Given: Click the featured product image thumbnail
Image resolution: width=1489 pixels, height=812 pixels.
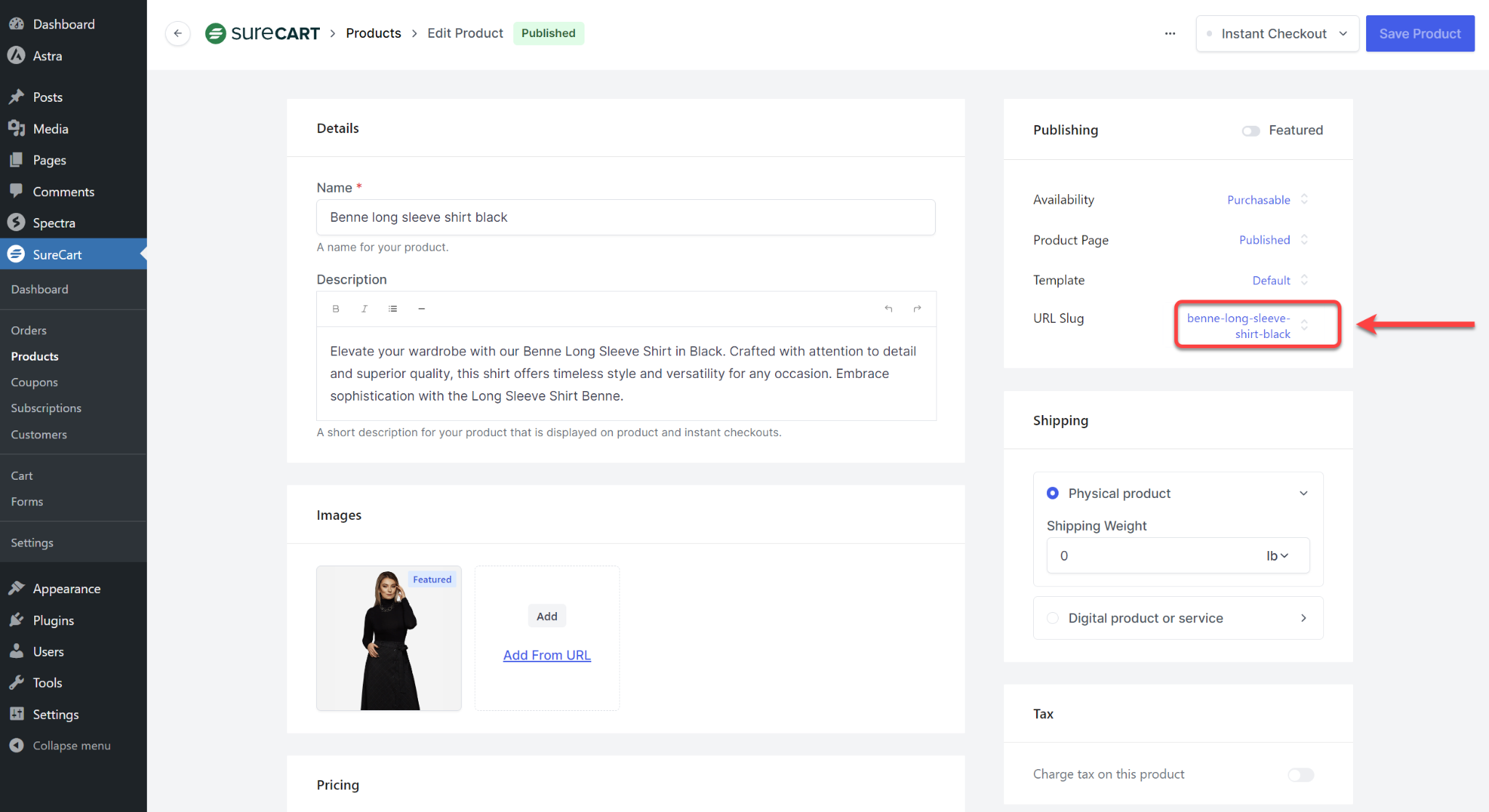Looking at the screenshot, I should coord(389,638).
